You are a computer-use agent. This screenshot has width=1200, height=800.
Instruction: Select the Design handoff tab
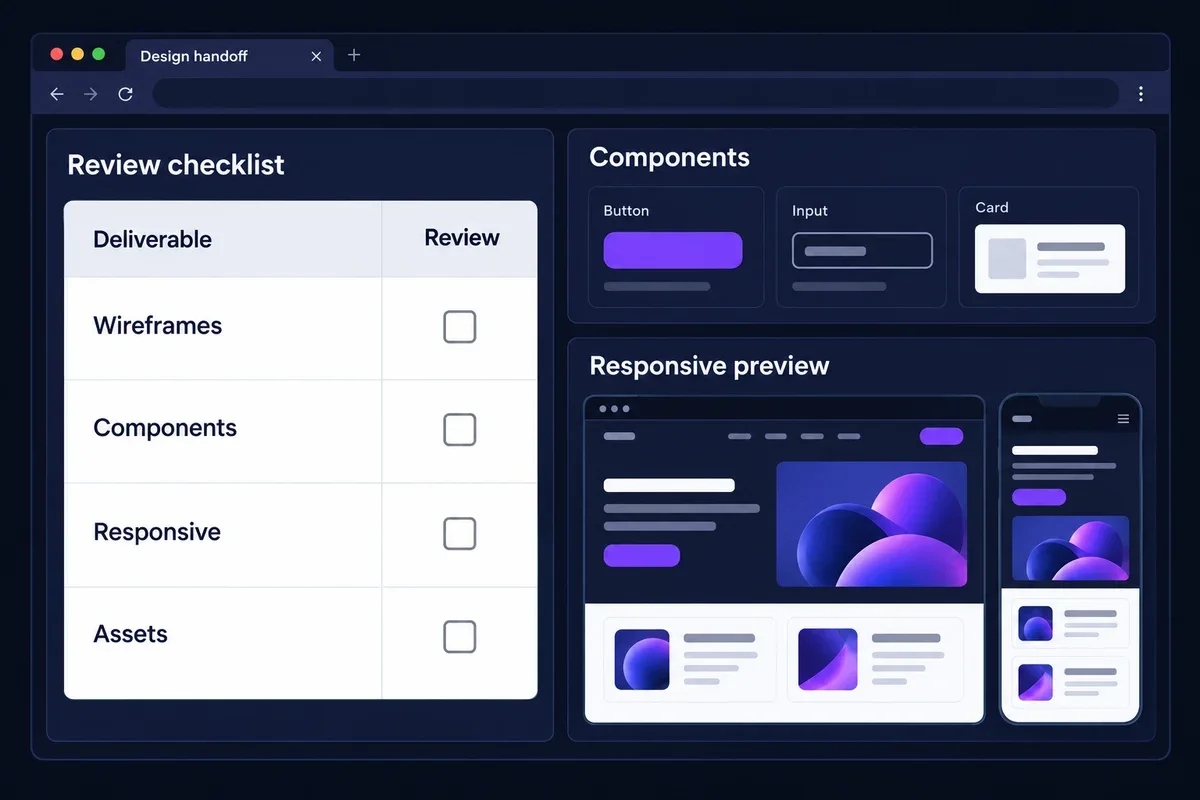click(x=230, y=56)
